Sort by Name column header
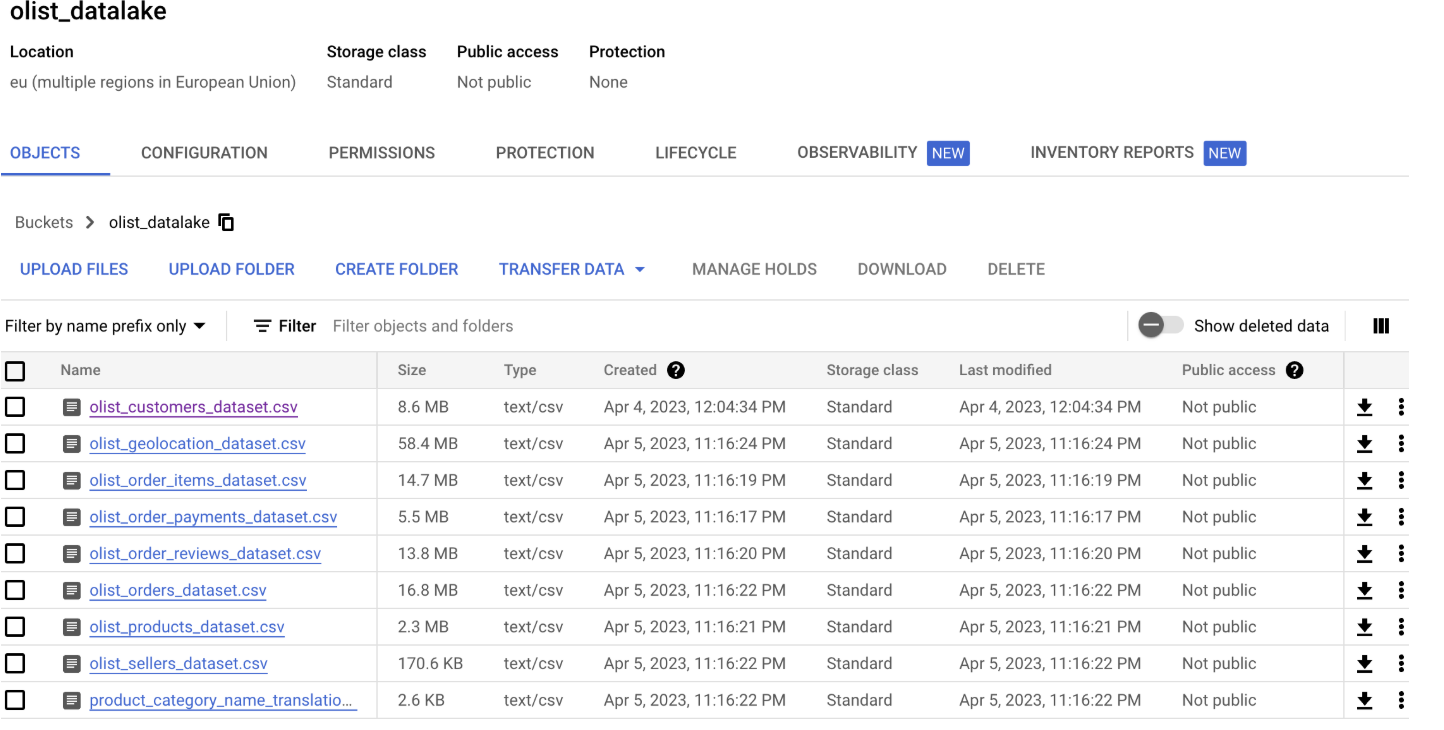Image resolution: width=1444 pixels, height=730 pixels. pos(80,370)
